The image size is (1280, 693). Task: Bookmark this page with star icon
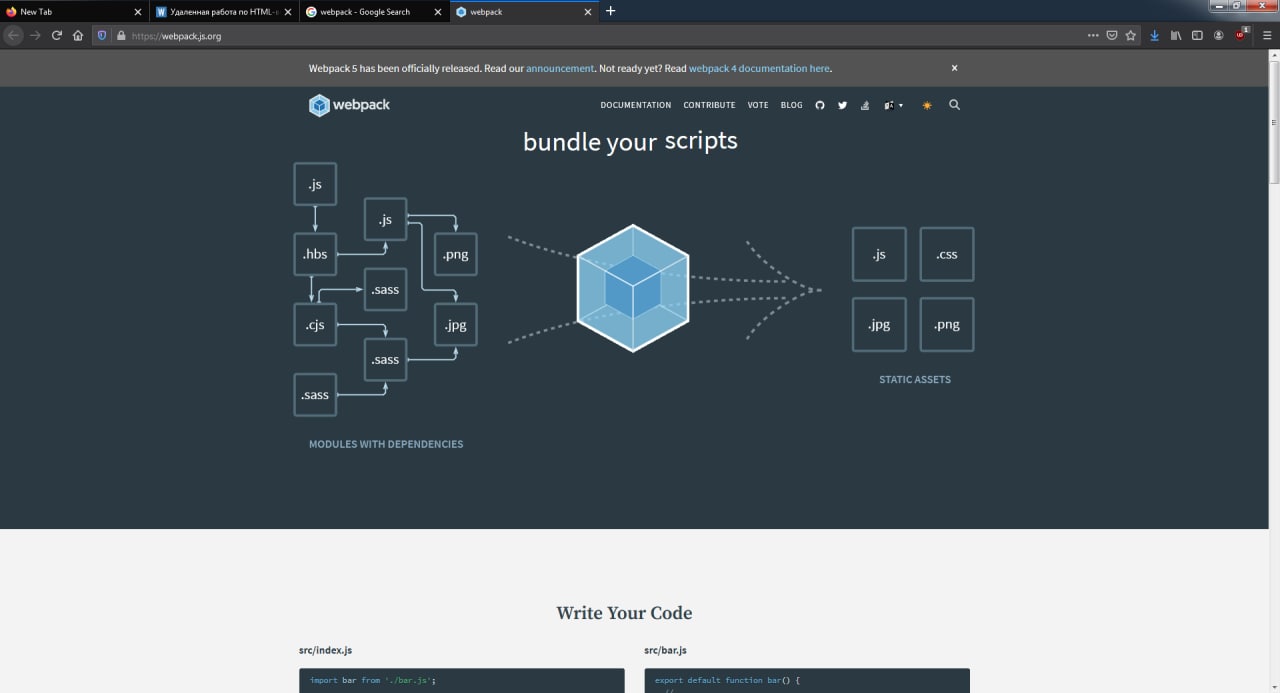[1131, 35]
